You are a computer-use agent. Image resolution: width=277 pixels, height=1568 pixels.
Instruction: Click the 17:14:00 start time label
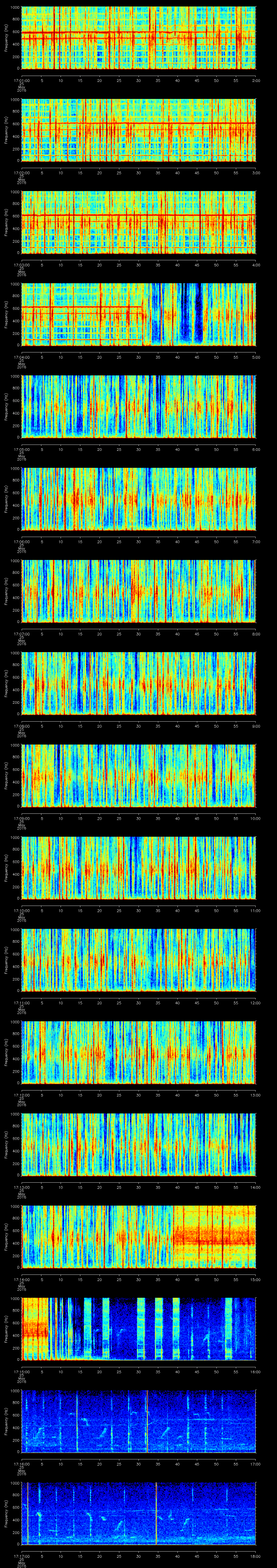(21, 1279)
